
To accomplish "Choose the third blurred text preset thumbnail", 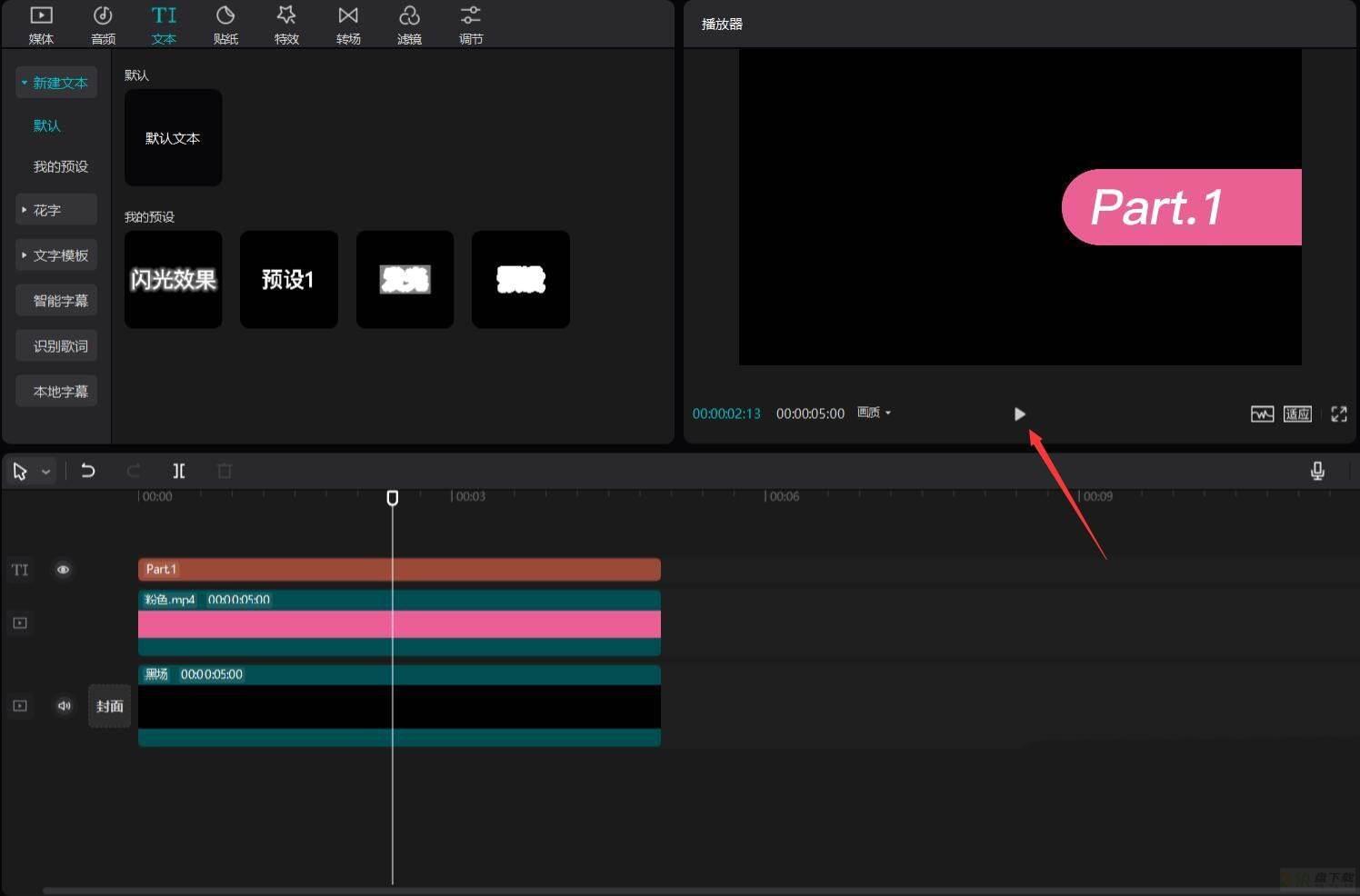I will (405, 280).
